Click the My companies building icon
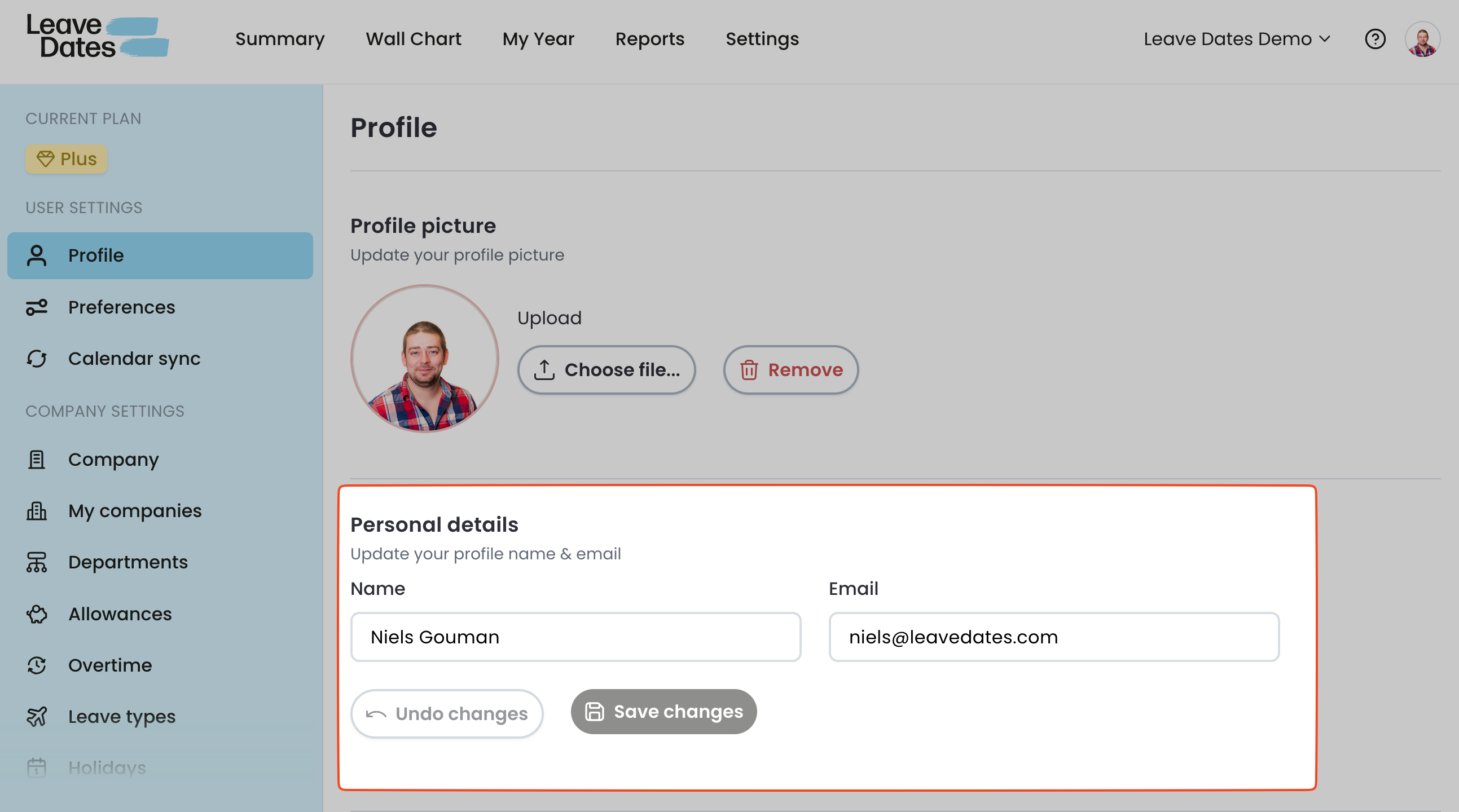The height and width of the screenshot is (812, 1459). pyautogui.click(x=37, y=511)
